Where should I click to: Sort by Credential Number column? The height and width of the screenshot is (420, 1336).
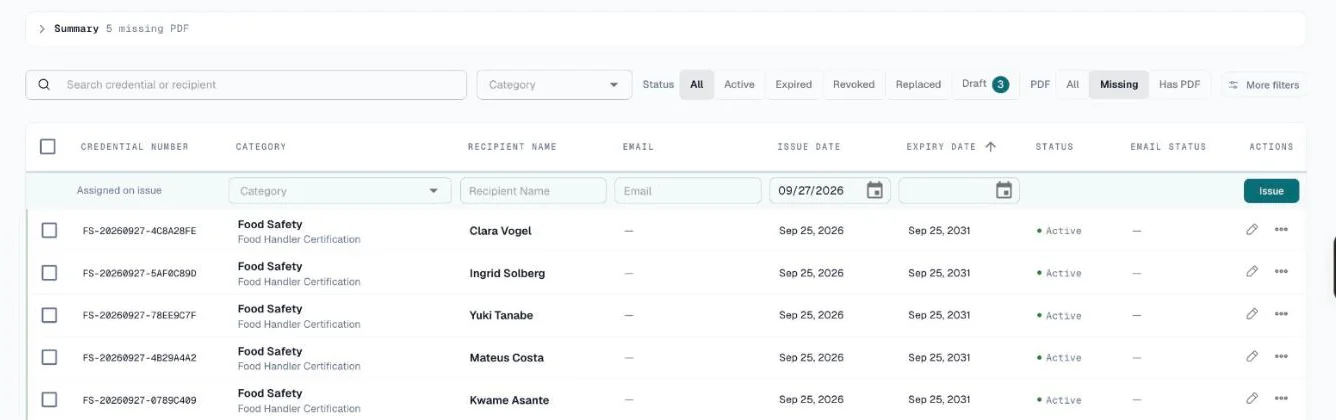click(x=135, y=147)
